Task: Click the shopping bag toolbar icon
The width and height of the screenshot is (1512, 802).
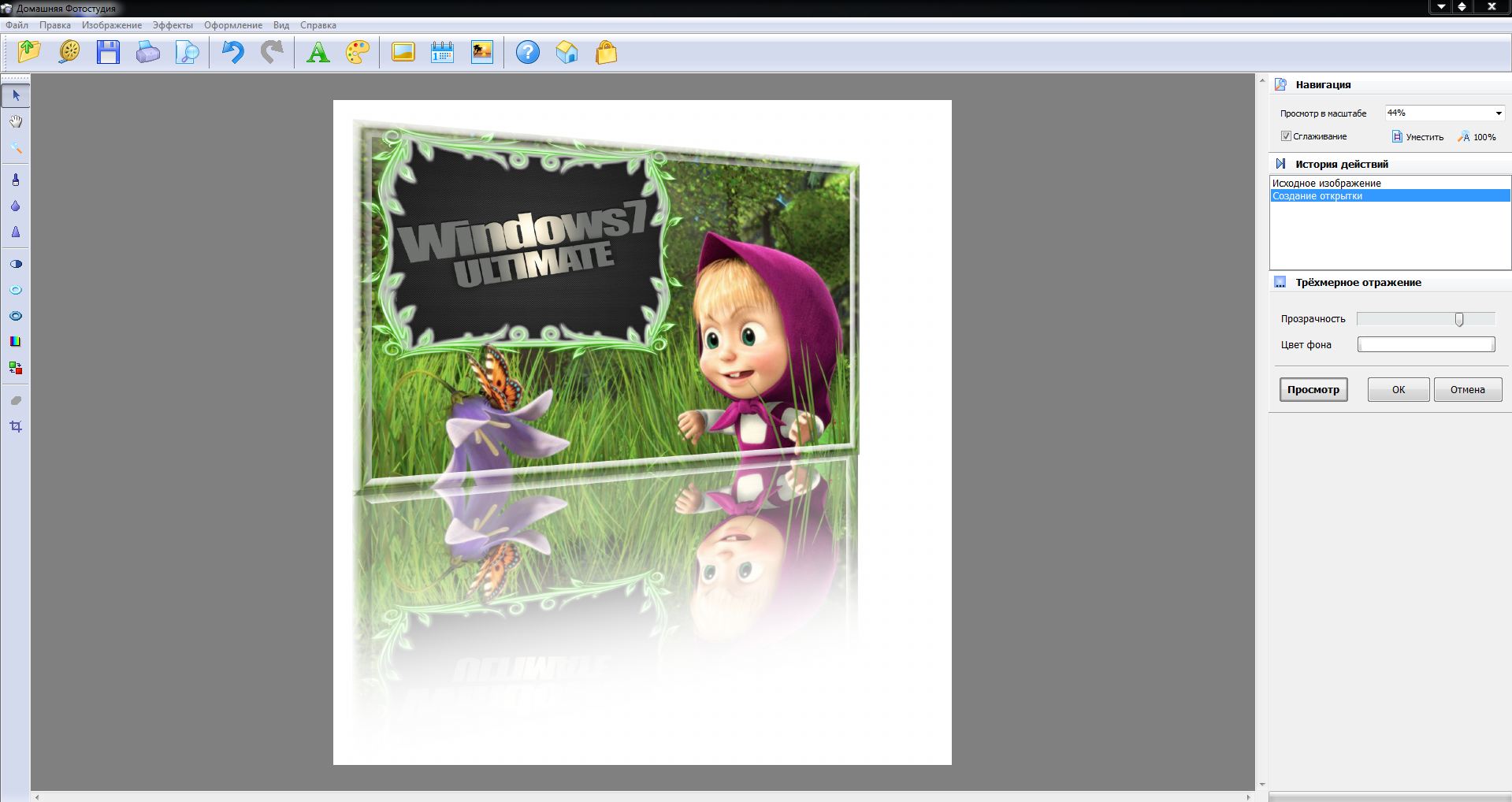Action: click(606, 53)
